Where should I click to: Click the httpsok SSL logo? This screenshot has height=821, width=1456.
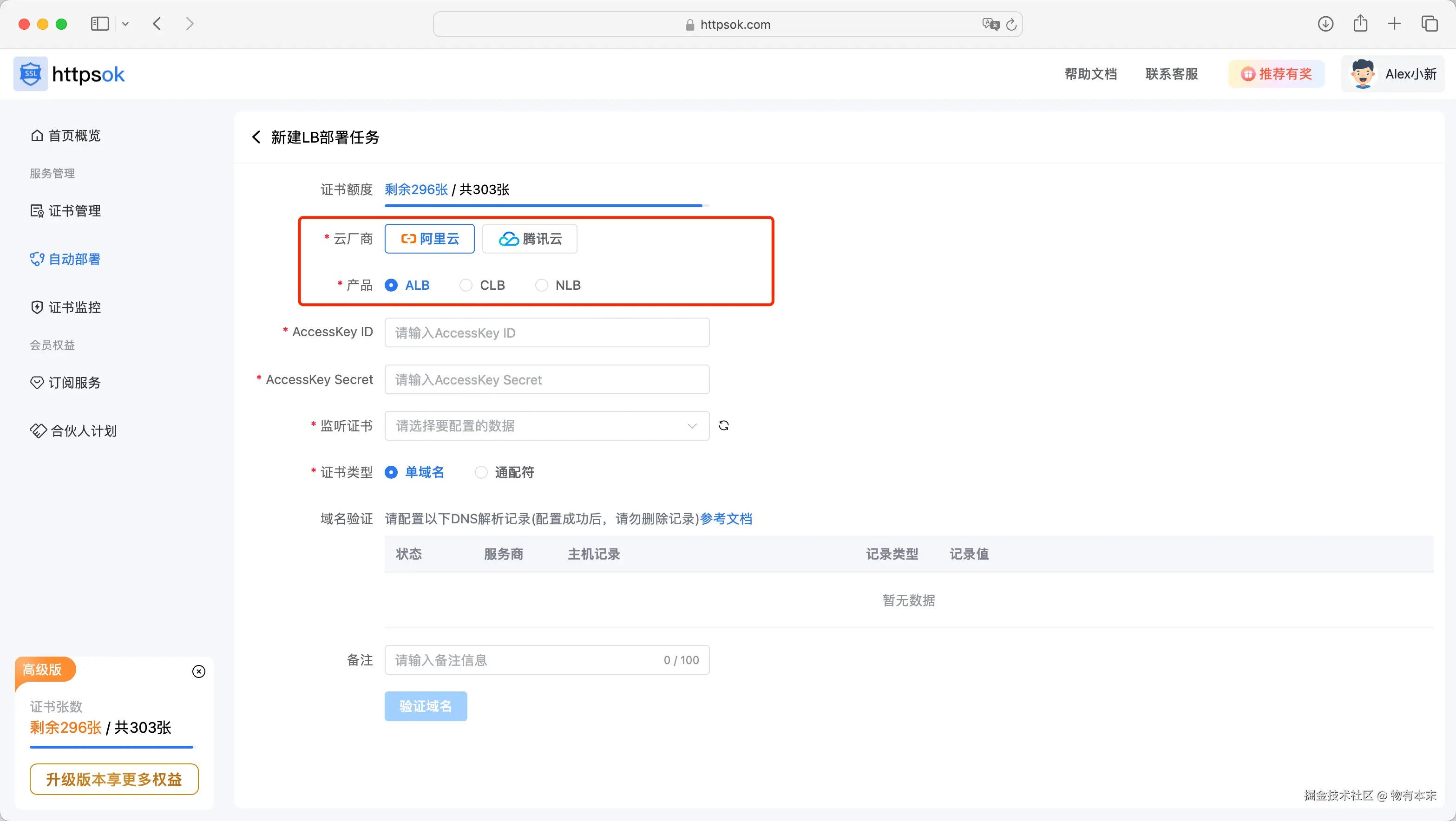click(31, 74)
